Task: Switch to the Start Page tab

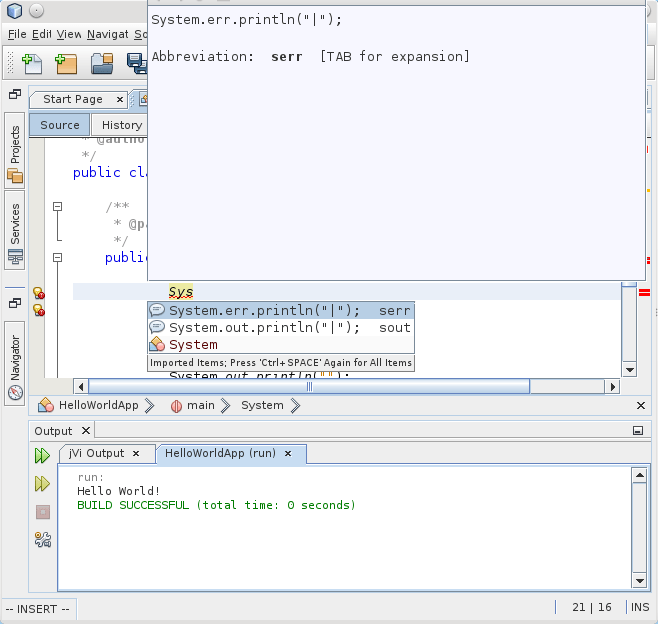Action: pyautogui.click(x=73, y=99)
